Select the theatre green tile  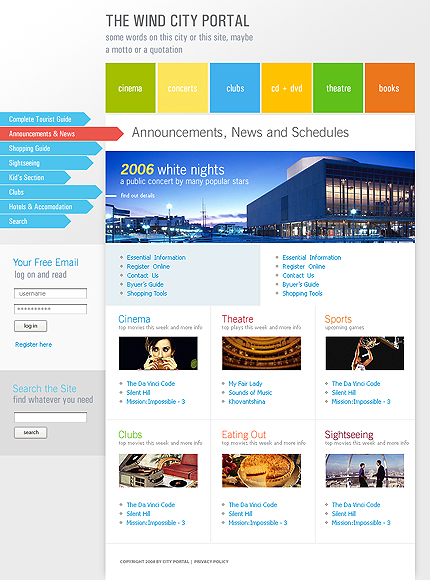338,88
